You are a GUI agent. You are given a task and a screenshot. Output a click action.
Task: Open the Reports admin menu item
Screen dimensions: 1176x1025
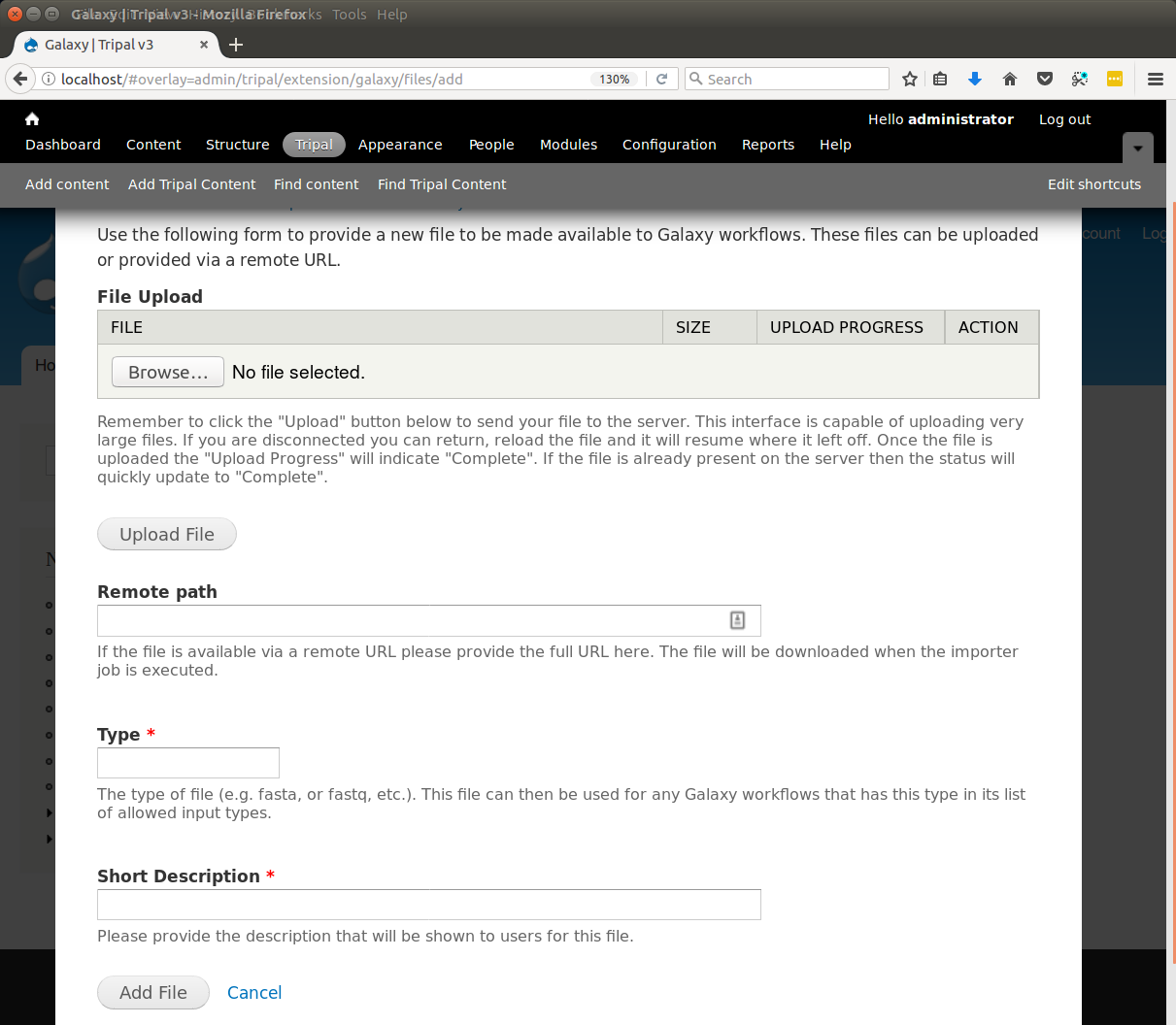coord(768,145)
